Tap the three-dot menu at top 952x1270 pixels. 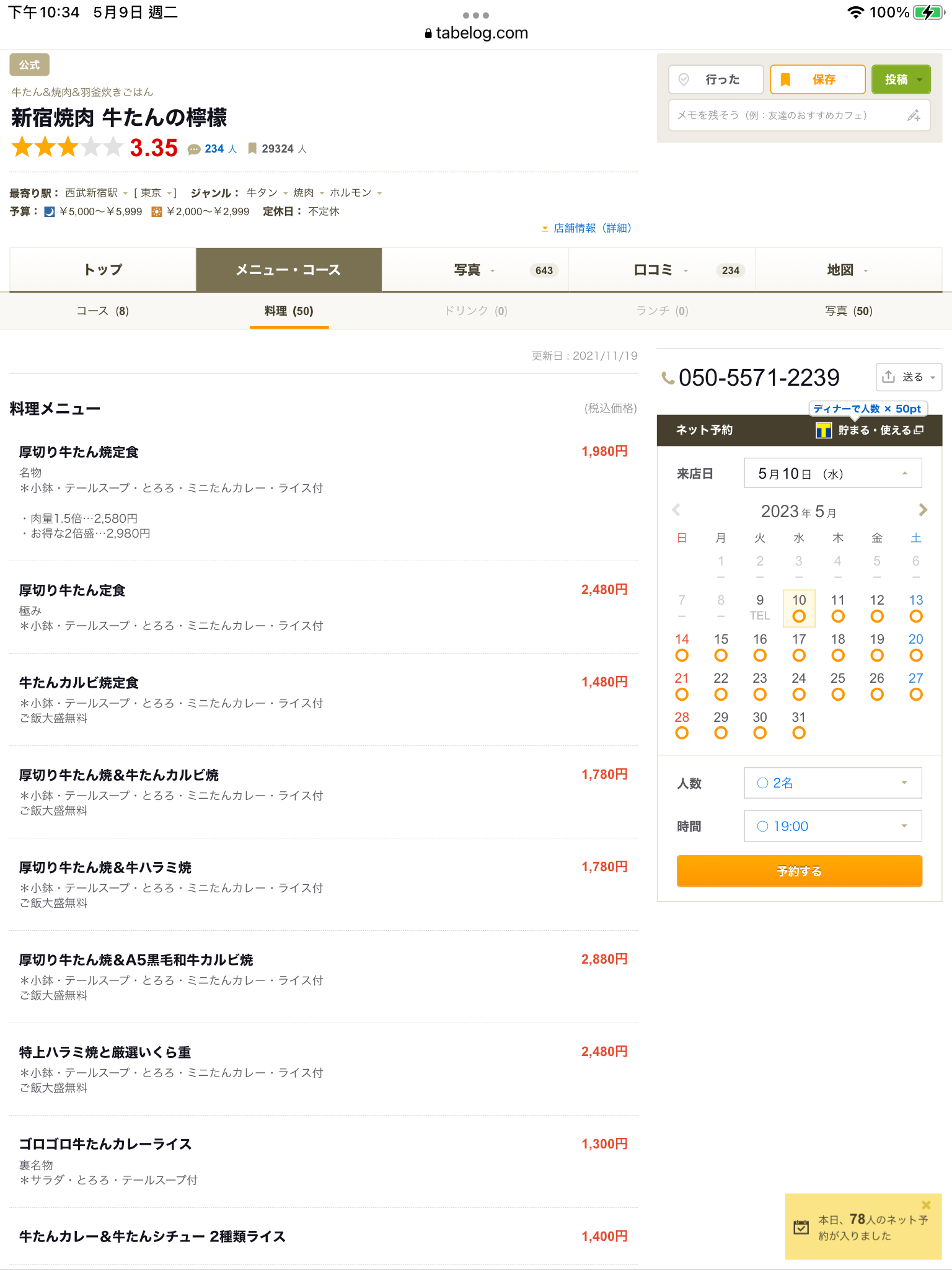click(x=475, y=16)
